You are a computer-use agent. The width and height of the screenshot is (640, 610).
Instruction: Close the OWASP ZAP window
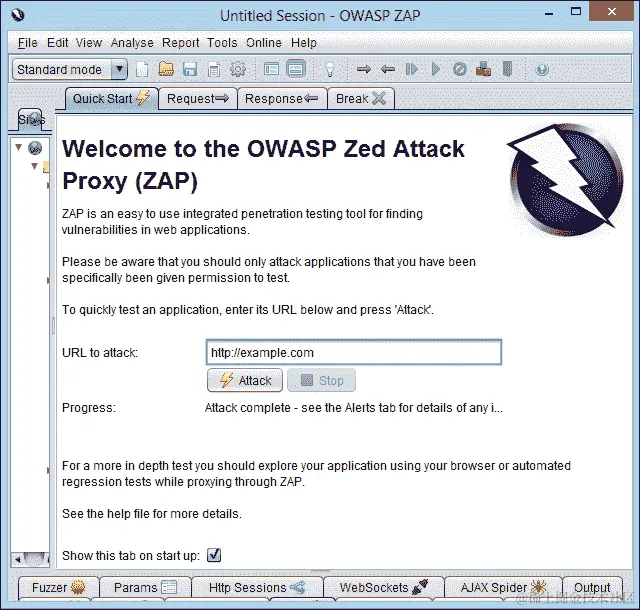pos(612,11)
